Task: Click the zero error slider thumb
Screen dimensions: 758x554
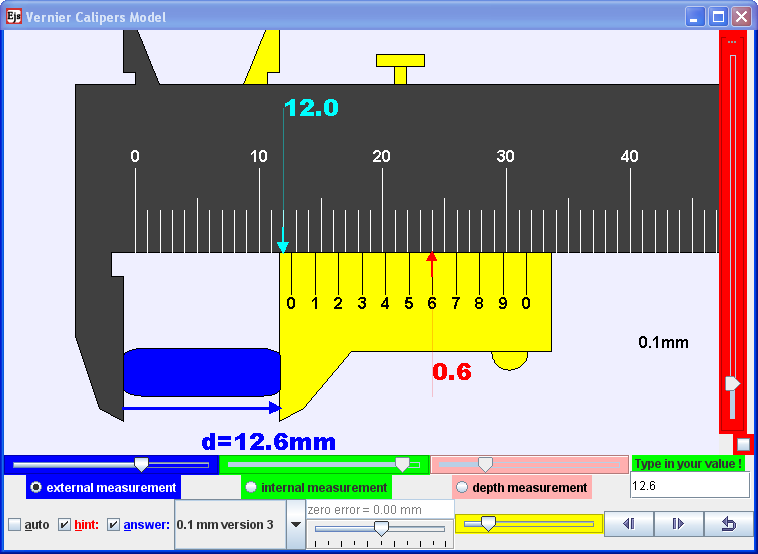Action: click(x=381, y=528)
